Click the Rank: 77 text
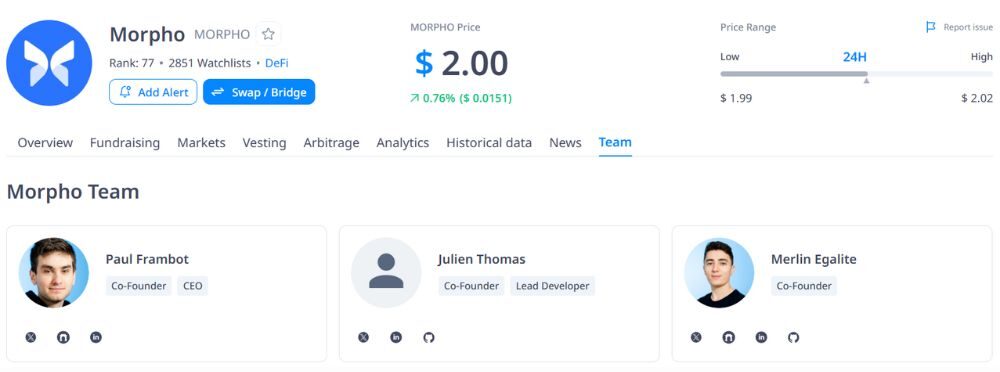Viewport: 1000px width, 372px height. [x=132, y=63]
